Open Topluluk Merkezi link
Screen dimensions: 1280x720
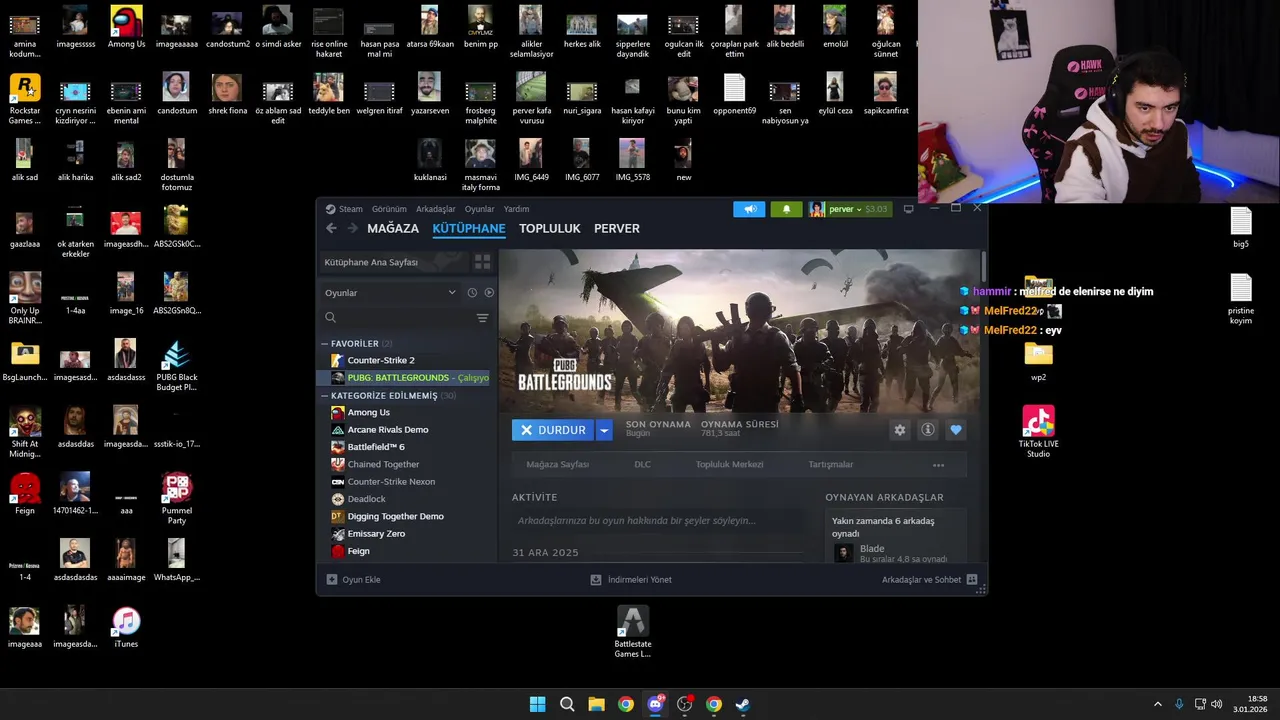point(729,465)
